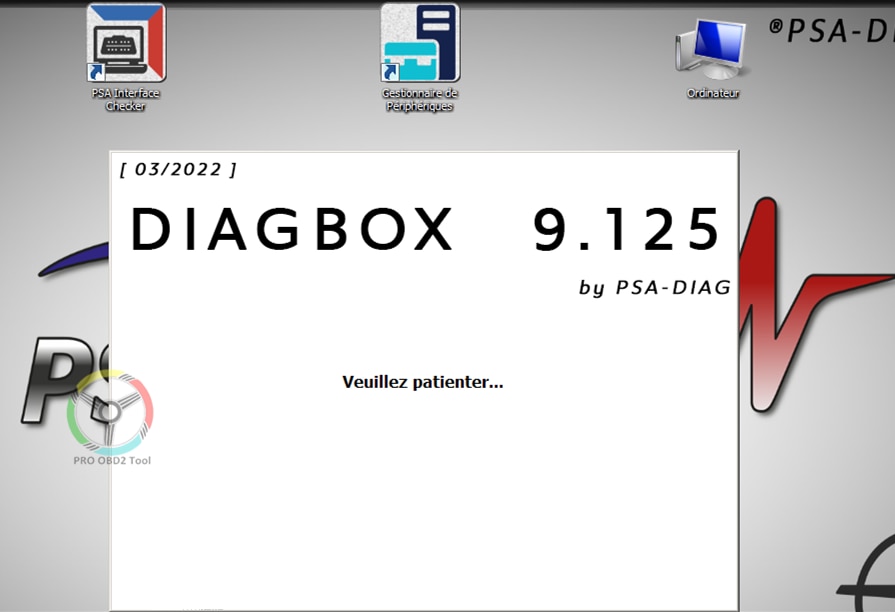Image resolution: width=895 pixels, height=612 pixels.
Task: Click the [ 03/2022 ] date label
Action: 178,170
